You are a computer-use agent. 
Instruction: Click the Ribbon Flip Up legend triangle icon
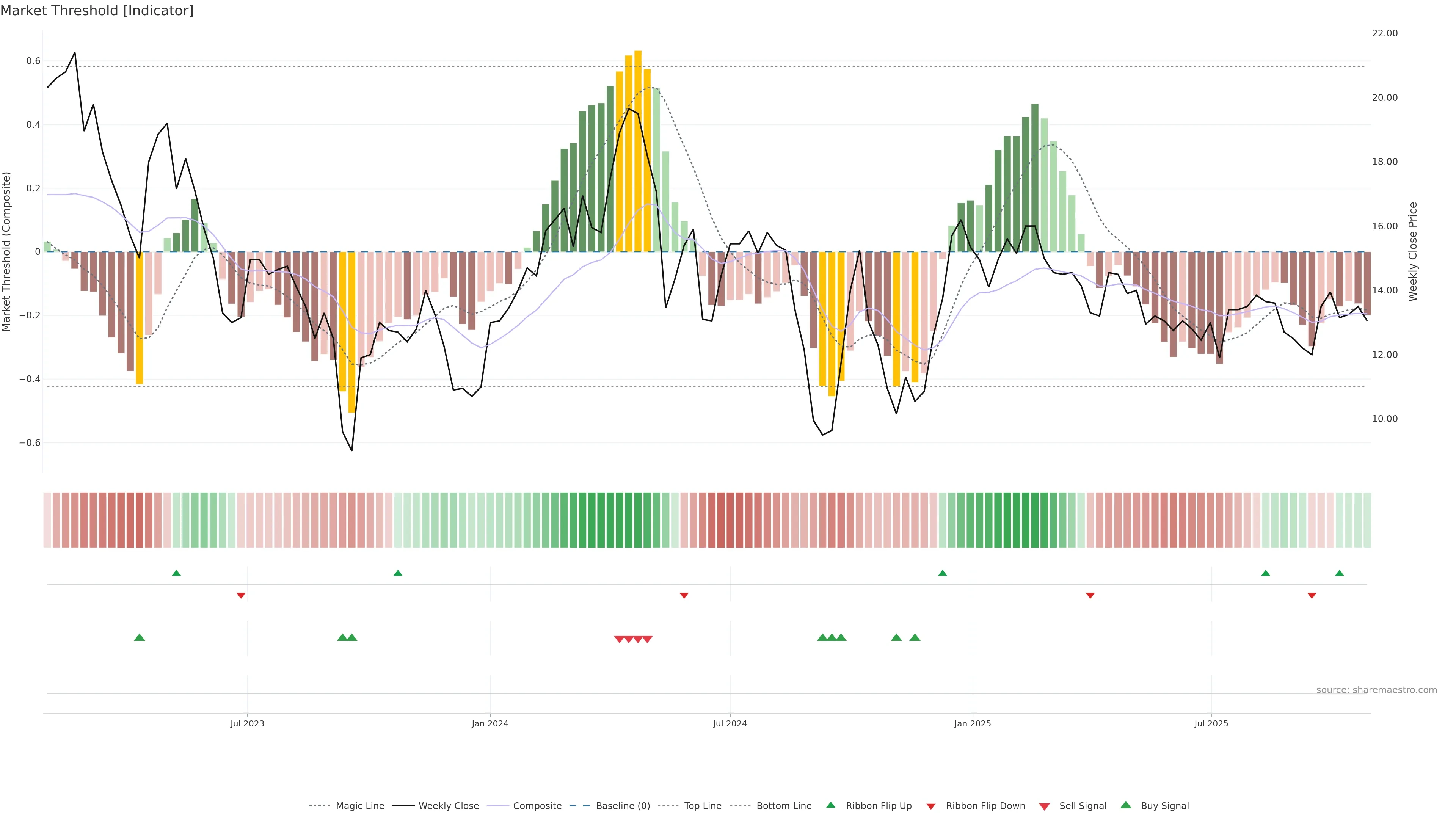click(x=830, y=805)
